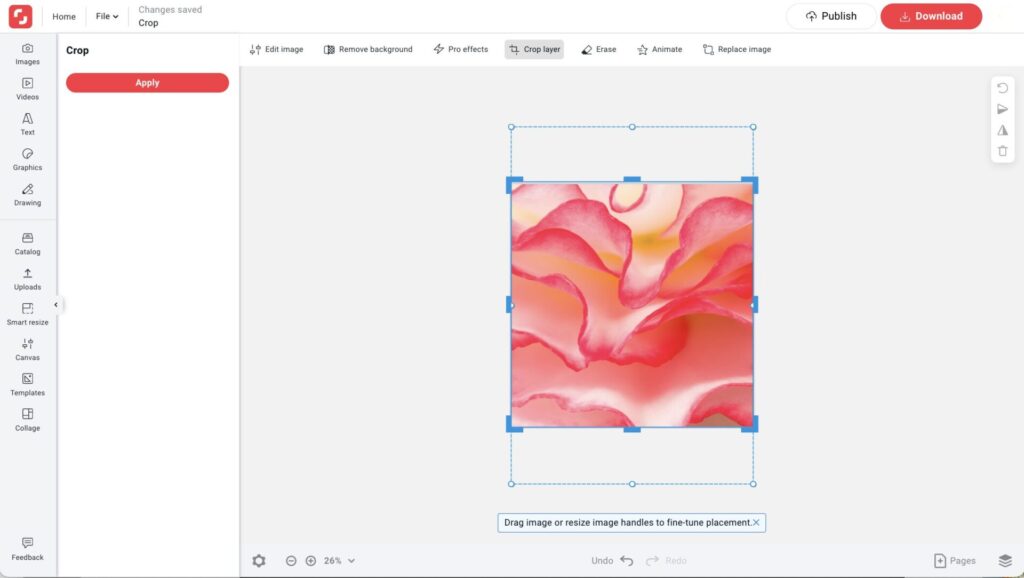
Task: Open Smart resize tool
Action: [x=27, y=314]
